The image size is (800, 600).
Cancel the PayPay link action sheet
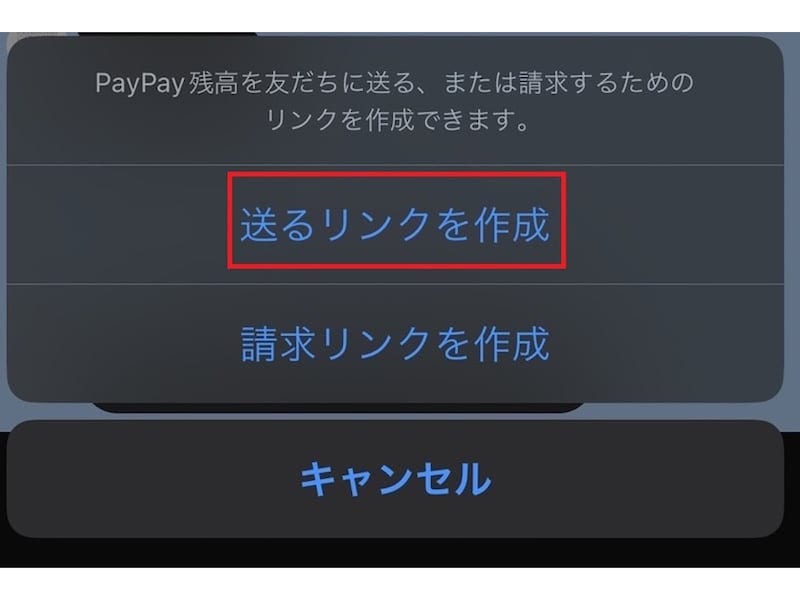[x=395, y=479]
